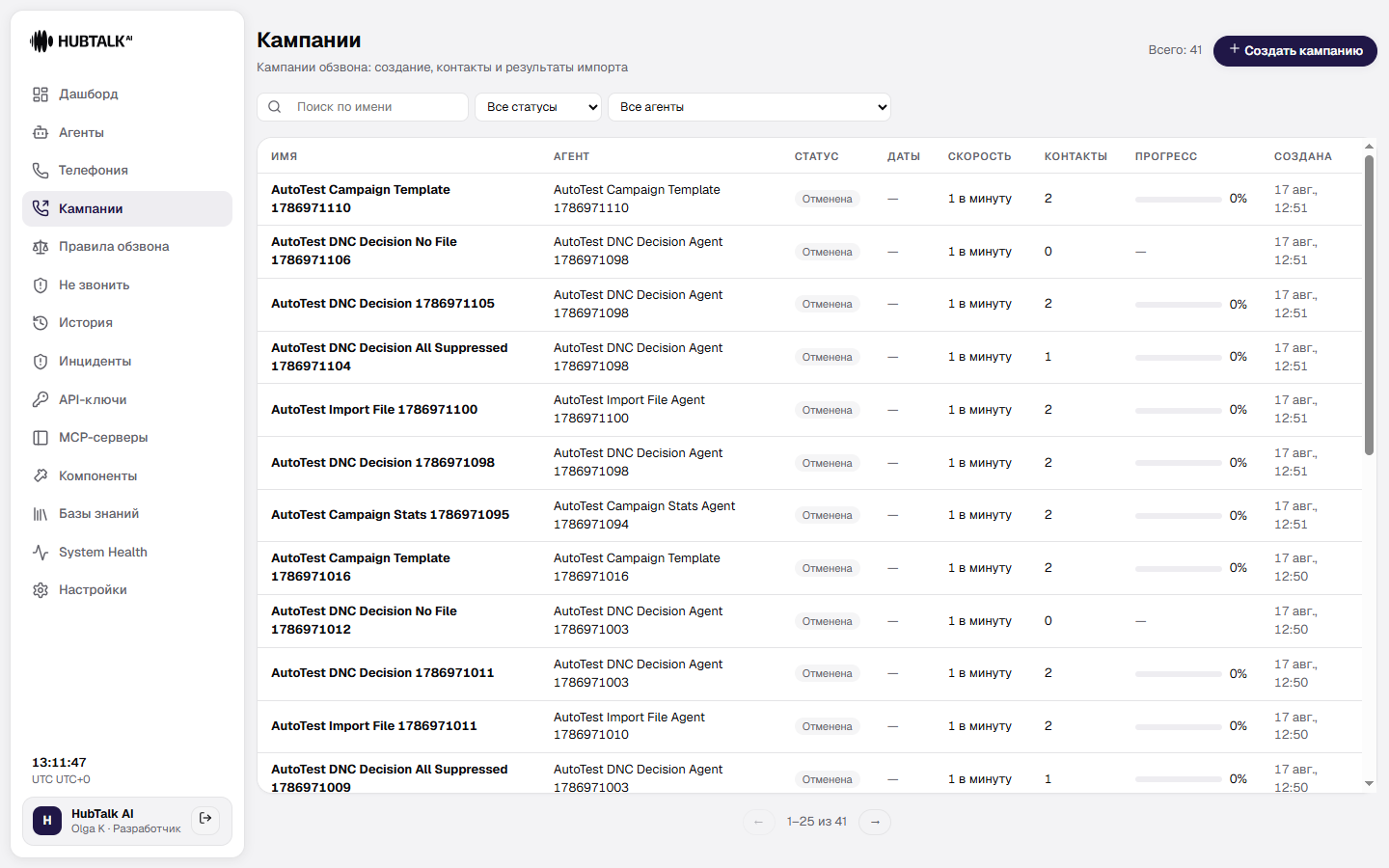Click the СКОРОСТЬ column header
The image size is (1389, 868).
click(x=979, y=156)
